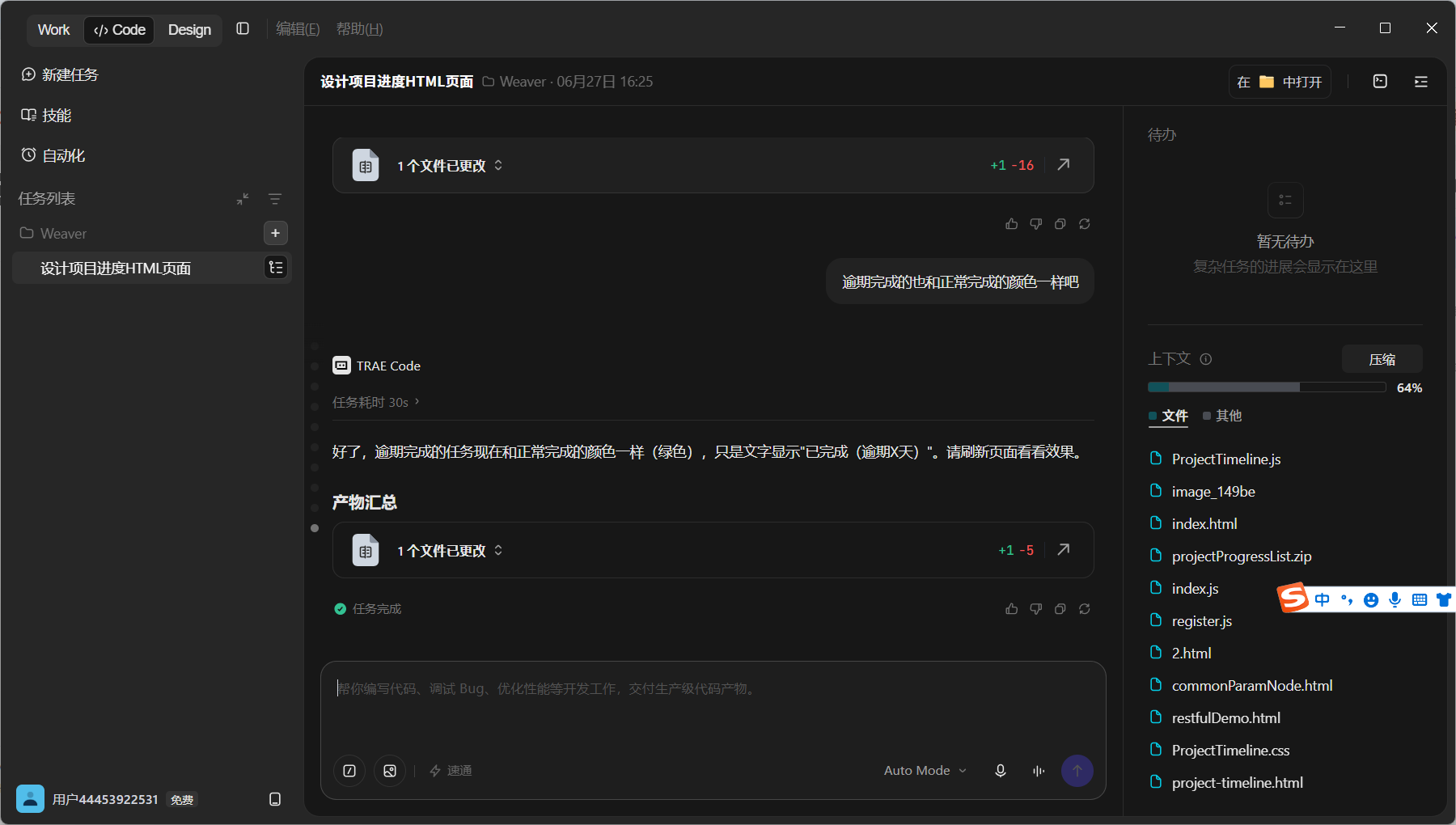Switch to the Code mode tab
Image resolution: width=1456 pixels, height=825 pixels.
[119, 30]
